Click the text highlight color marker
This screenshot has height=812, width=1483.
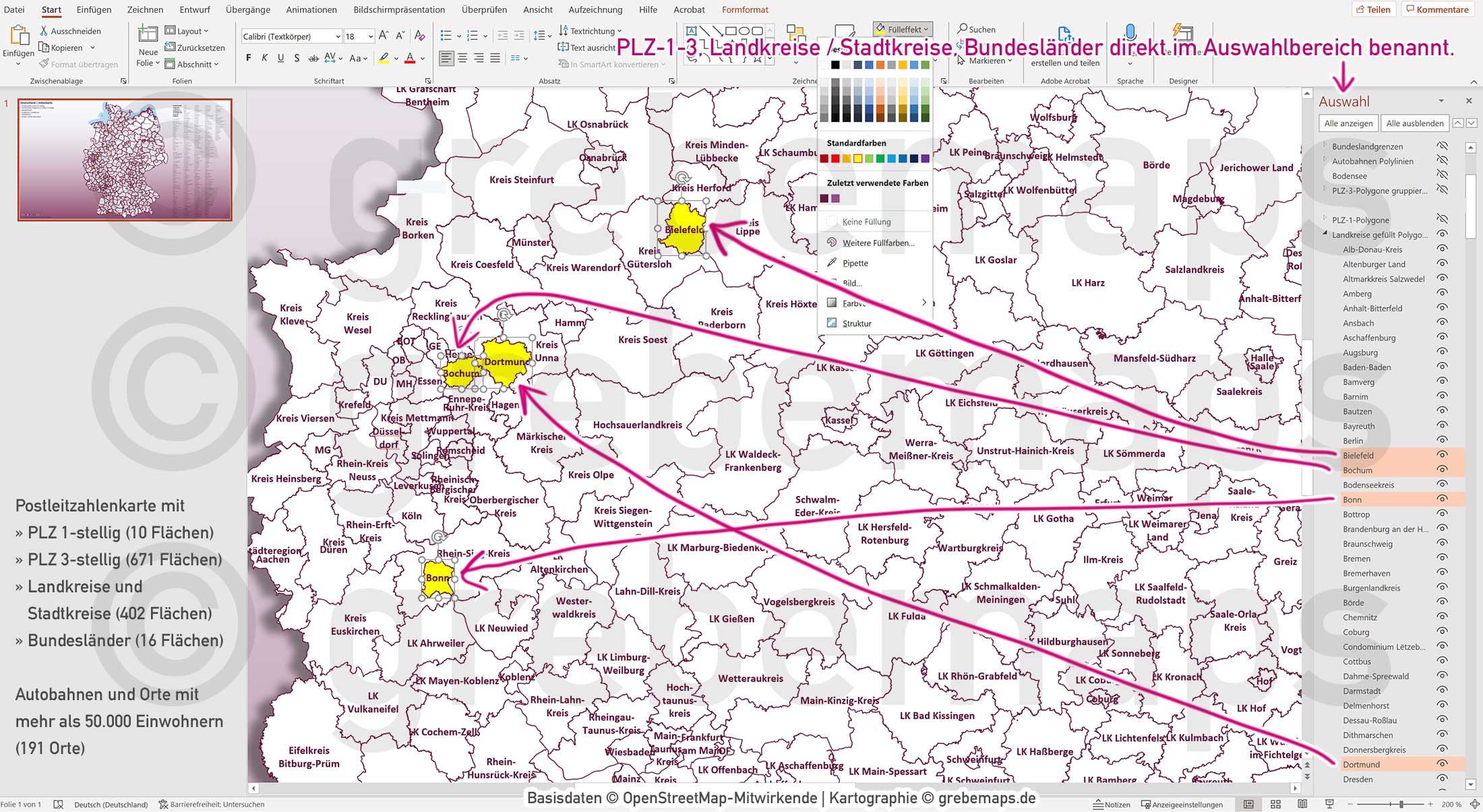(x=384, y=58)
